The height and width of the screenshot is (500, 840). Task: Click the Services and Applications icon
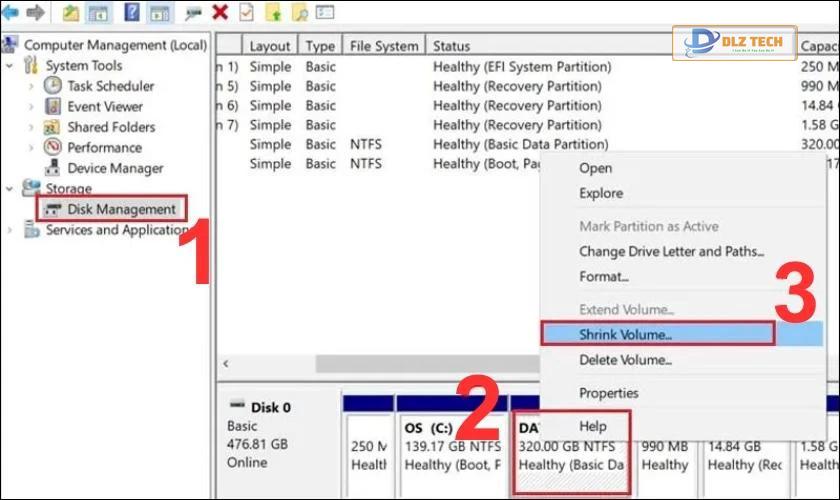tap(32, 230)
